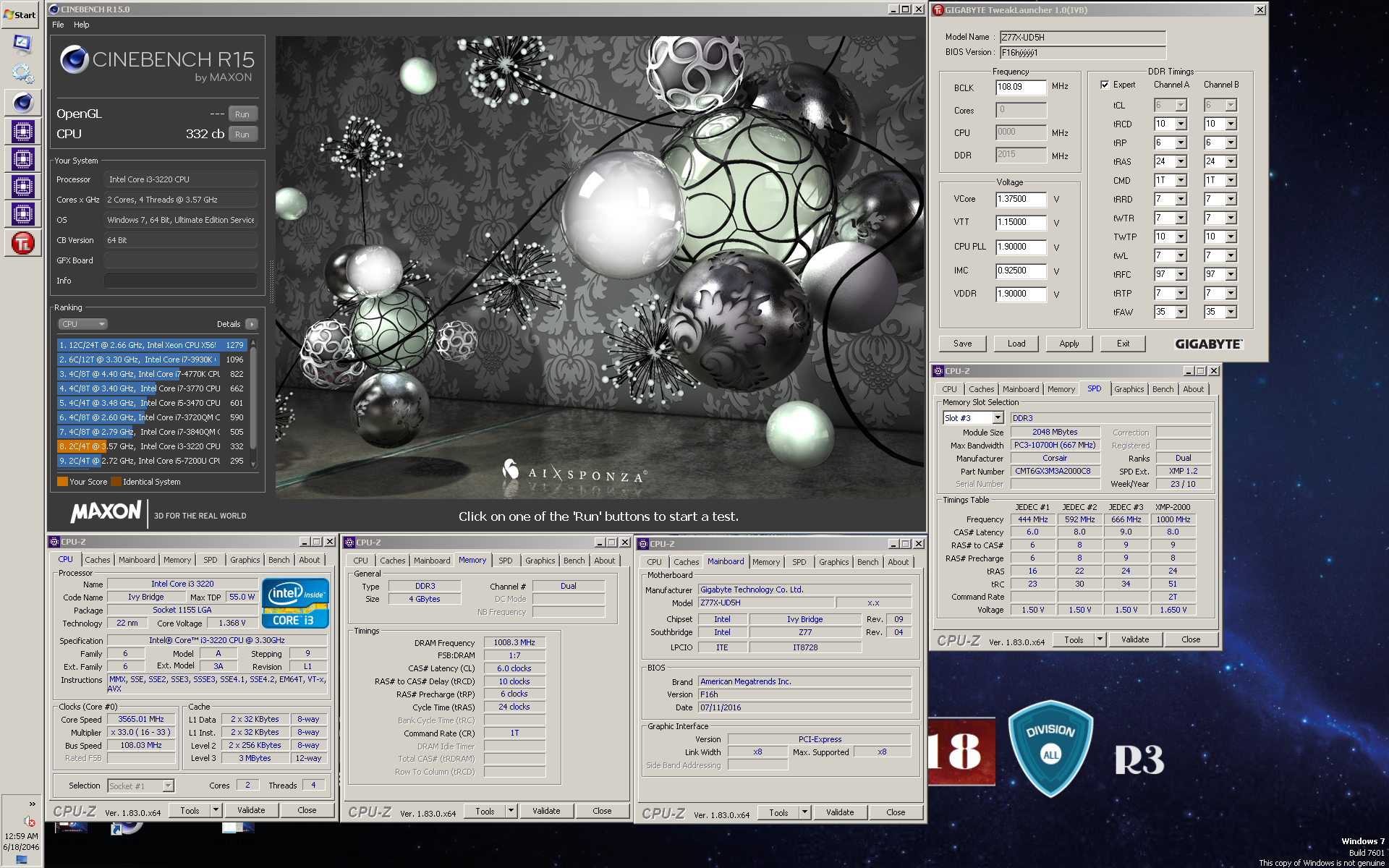Select ranking row Intel Core i3-3220 score 332
The height and width of the screenshot is (868, 1389).
(x=152, y=446)
